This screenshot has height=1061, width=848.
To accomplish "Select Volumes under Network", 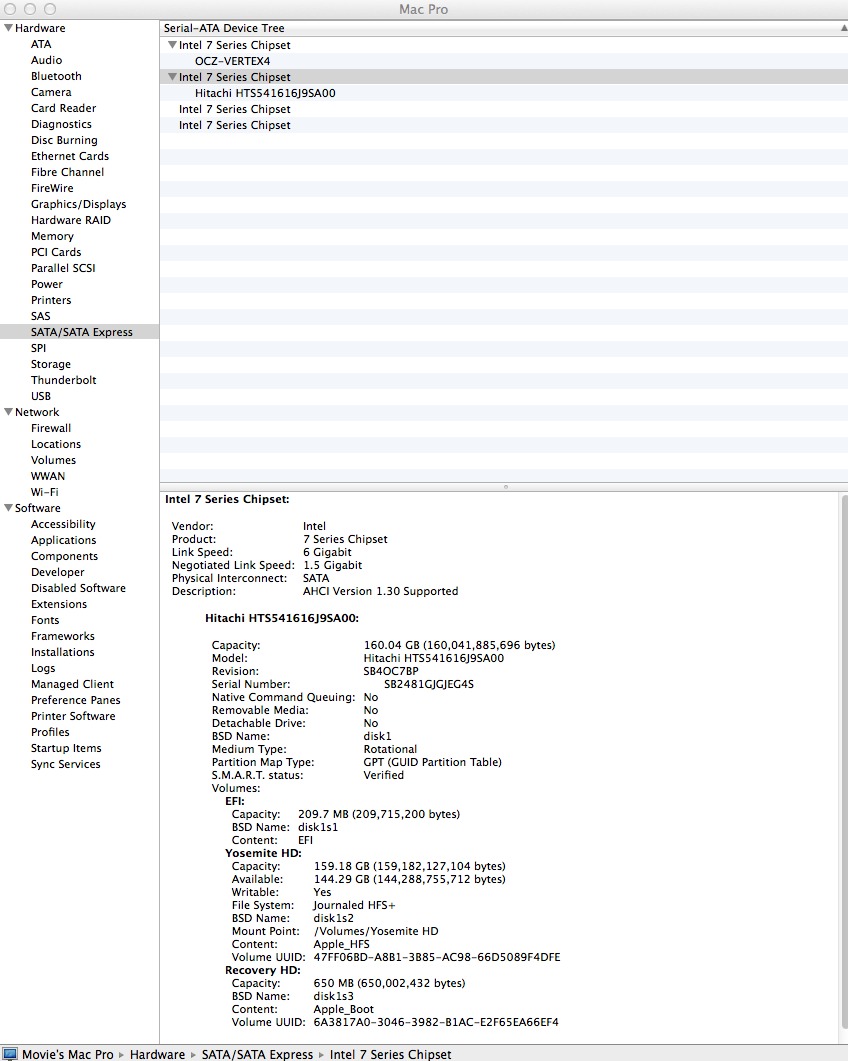I will [x=53, y=460].
